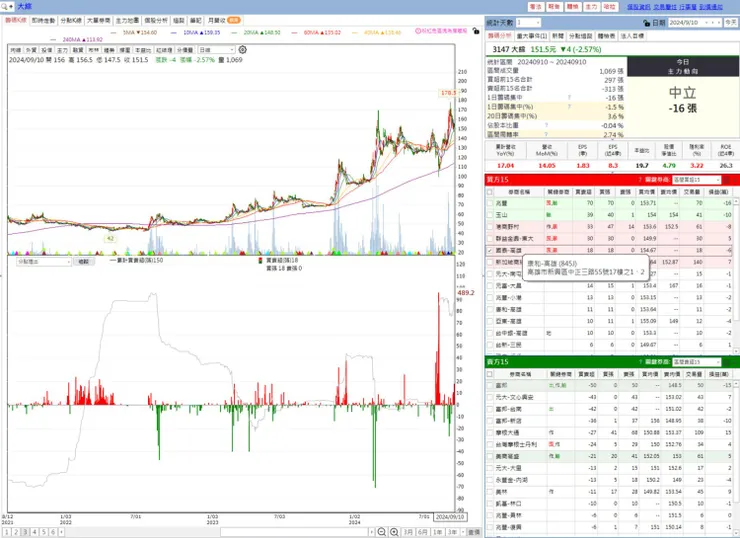Select chart page number 3
This screenshot has height=538, width=740.
25,532
